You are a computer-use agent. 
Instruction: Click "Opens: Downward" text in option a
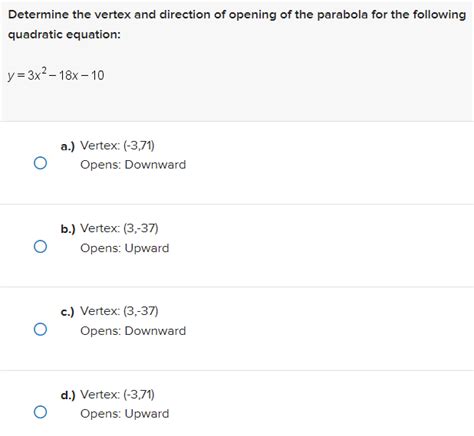(133, 165)
